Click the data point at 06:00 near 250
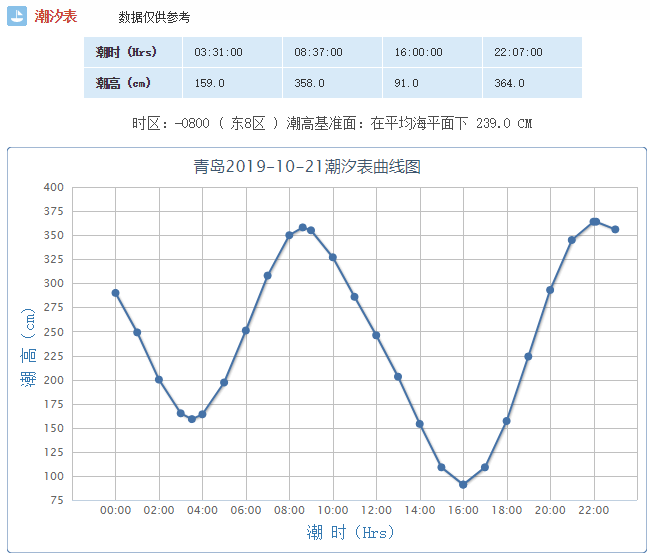650x558 pixels. coord(246,331)
